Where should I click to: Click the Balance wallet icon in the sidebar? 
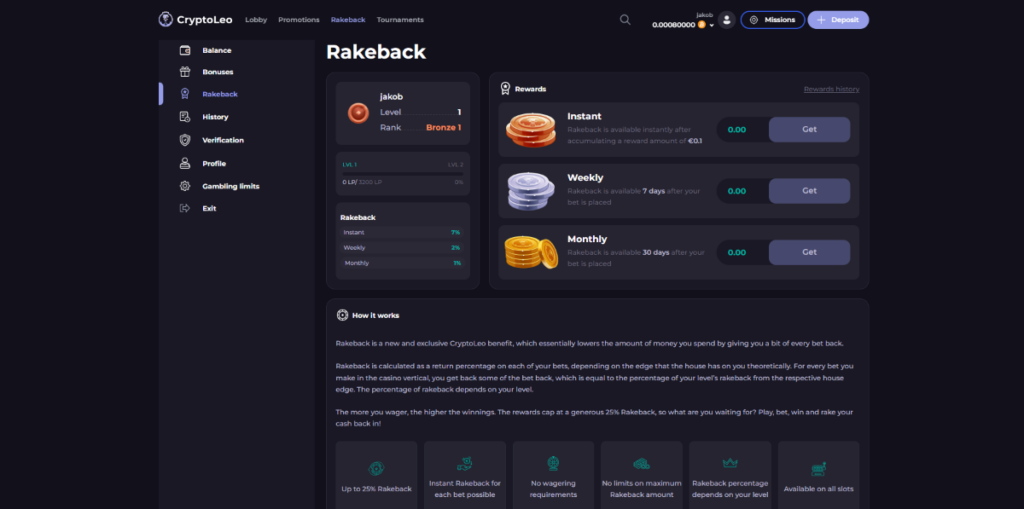coord(185,50)
